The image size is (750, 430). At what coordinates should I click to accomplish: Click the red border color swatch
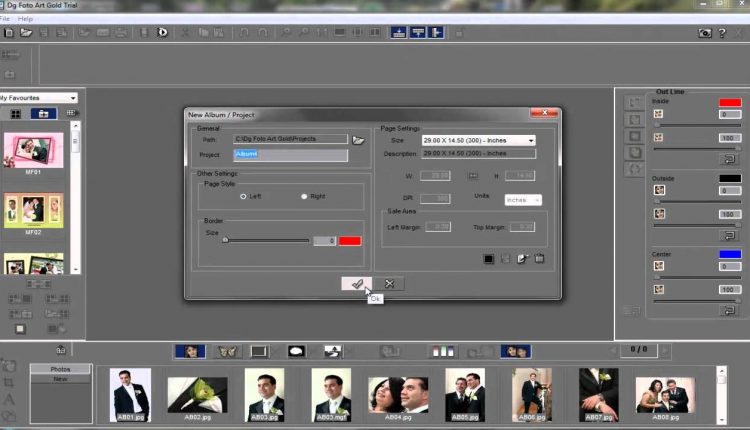pos(350,240)
